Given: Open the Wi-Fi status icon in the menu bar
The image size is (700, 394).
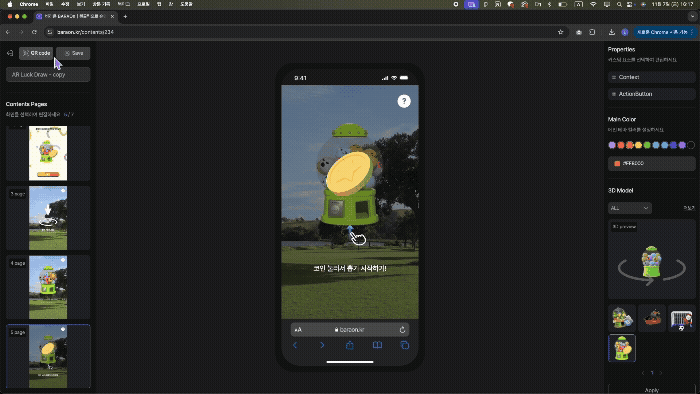Looking at the screenshot, I should pyautogui.click(x=593, y=4).
